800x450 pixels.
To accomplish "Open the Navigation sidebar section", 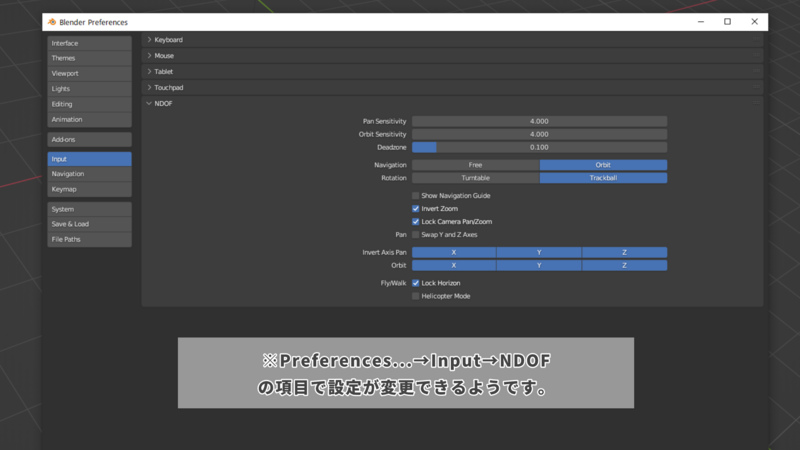I will tap(89, 174).
